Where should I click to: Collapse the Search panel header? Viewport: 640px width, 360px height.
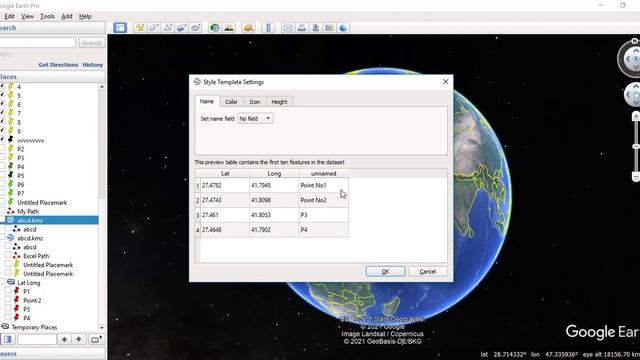pos(52,28)
